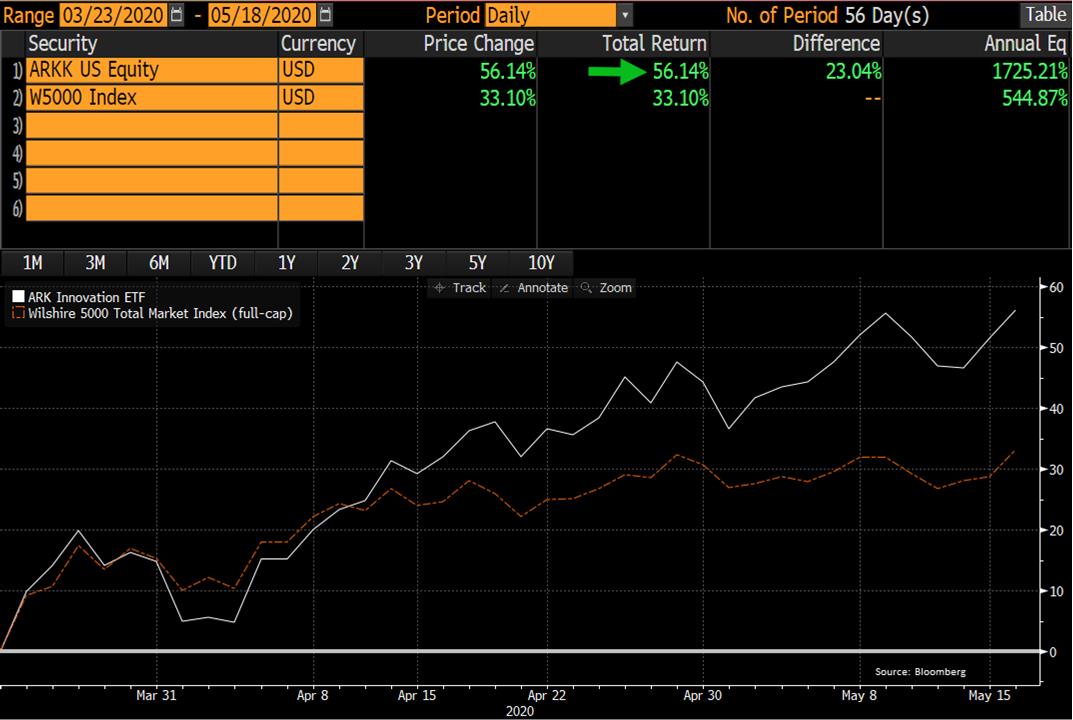Click the empty security field in row 4
This screenshot has width=1073, height=720.
[151, 153]
